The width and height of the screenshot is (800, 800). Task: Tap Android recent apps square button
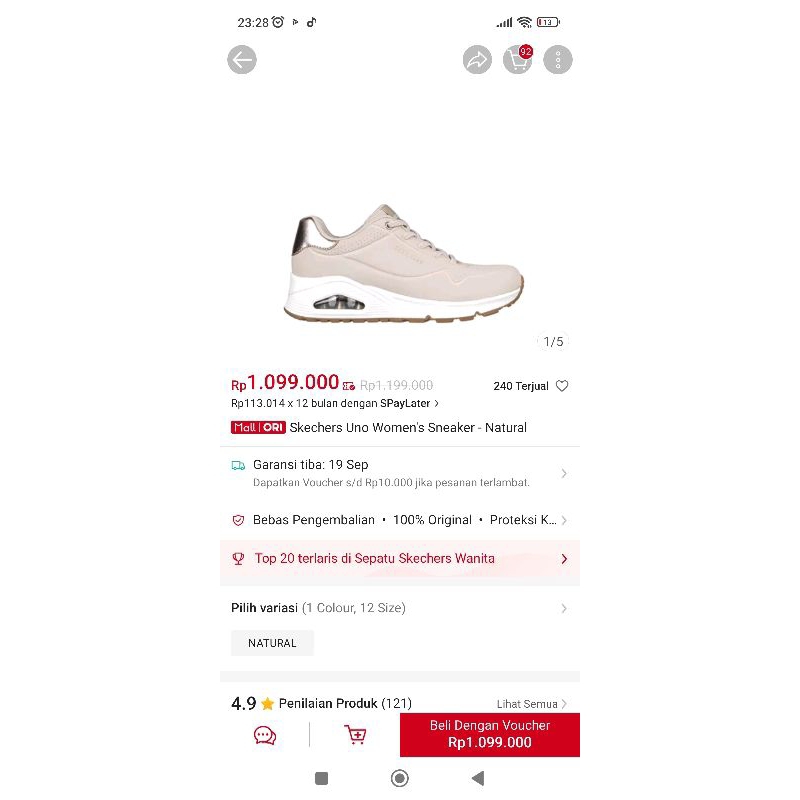(321, 778)
